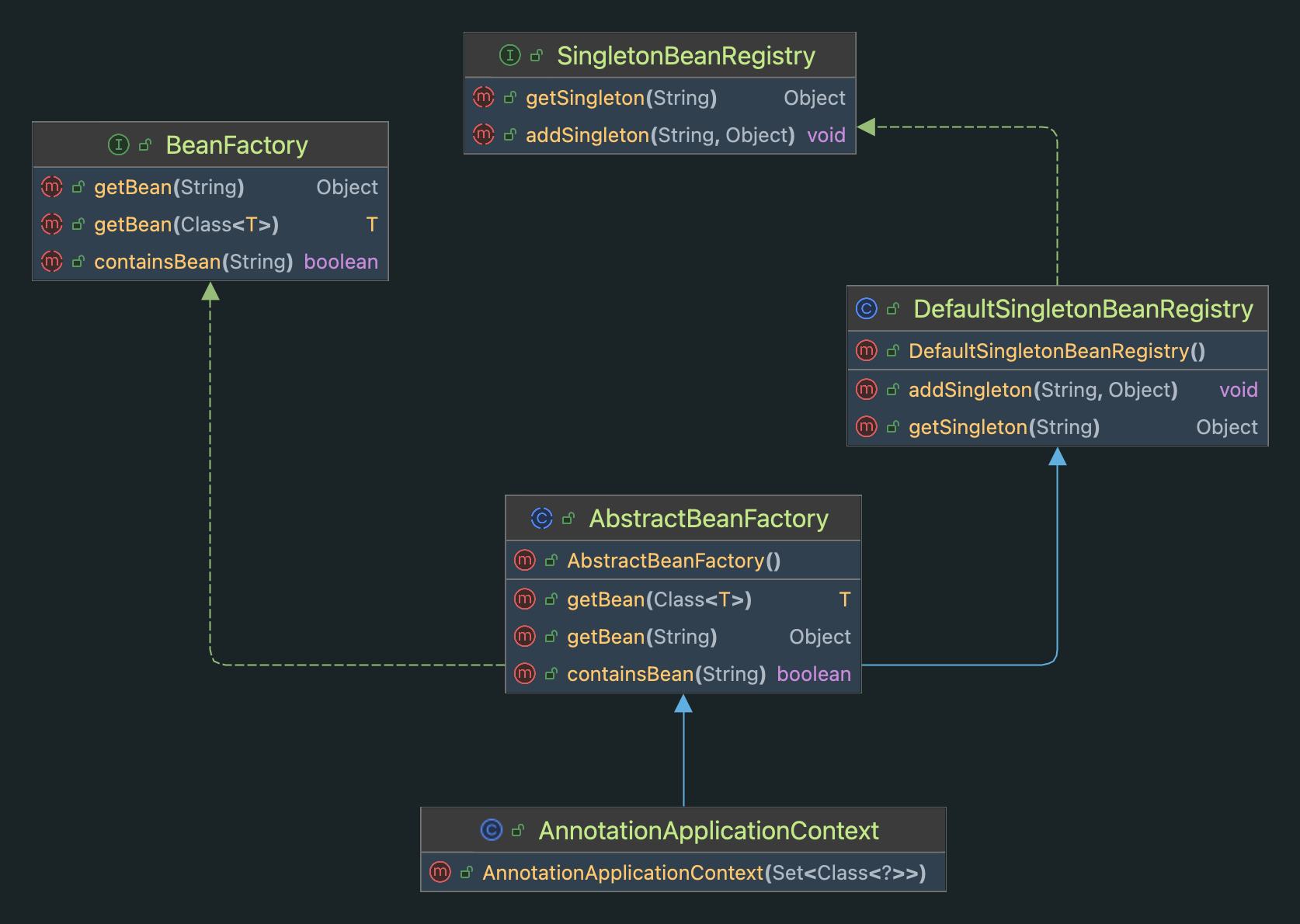Select AbstractBeanFactory() constructor row
Screen dimensions: 1300x924
[x=683, y=560]
